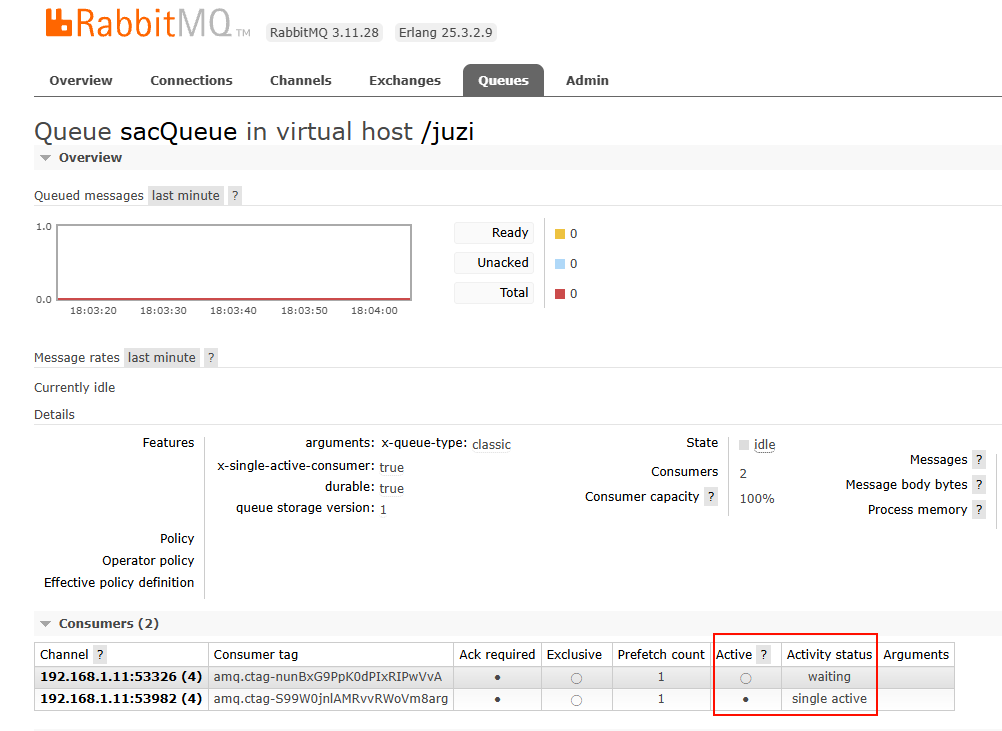This screenshot has width=1002, height=731.
Task: Click the Messages help question mark
Action: (979, 460)
